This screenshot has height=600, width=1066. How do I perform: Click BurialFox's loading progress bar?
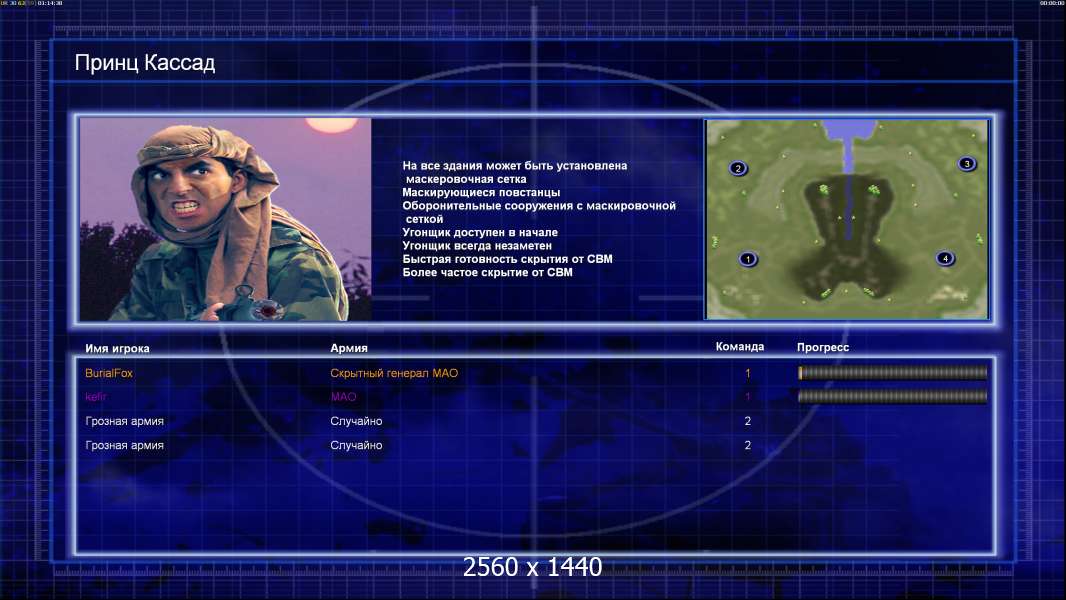click(x=892, y=372)
